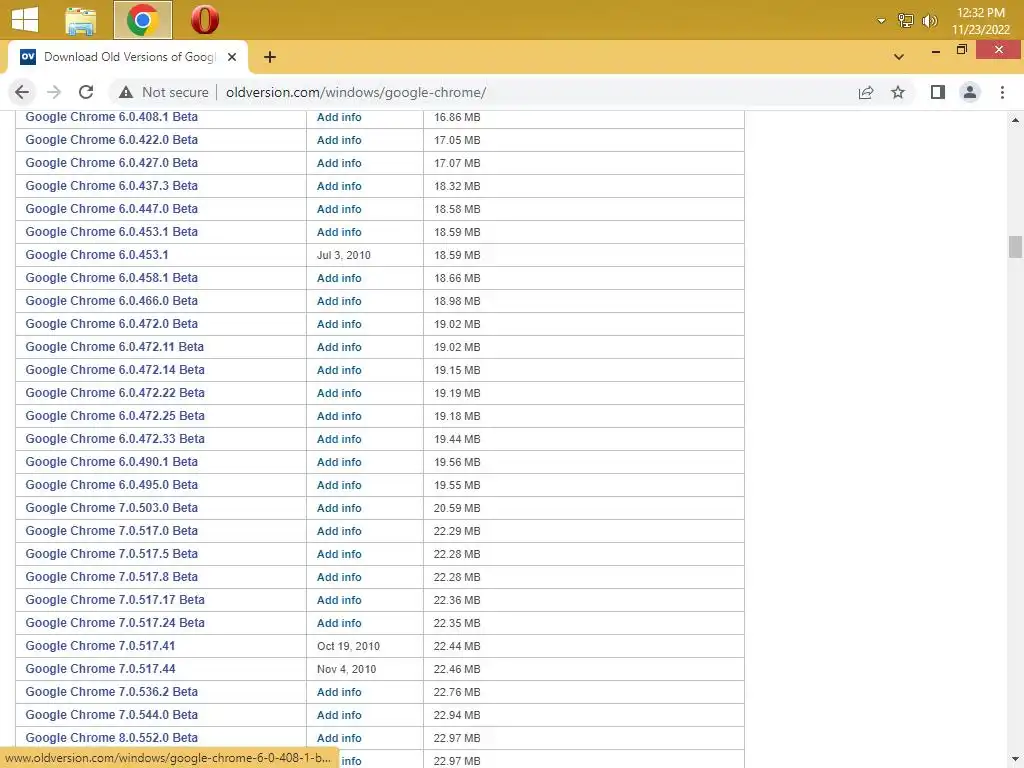Open Google Chrome 6.0.490.1 Beta link
The height and width of the screenshot is (768, 1024).
click(x=111, y=461)
